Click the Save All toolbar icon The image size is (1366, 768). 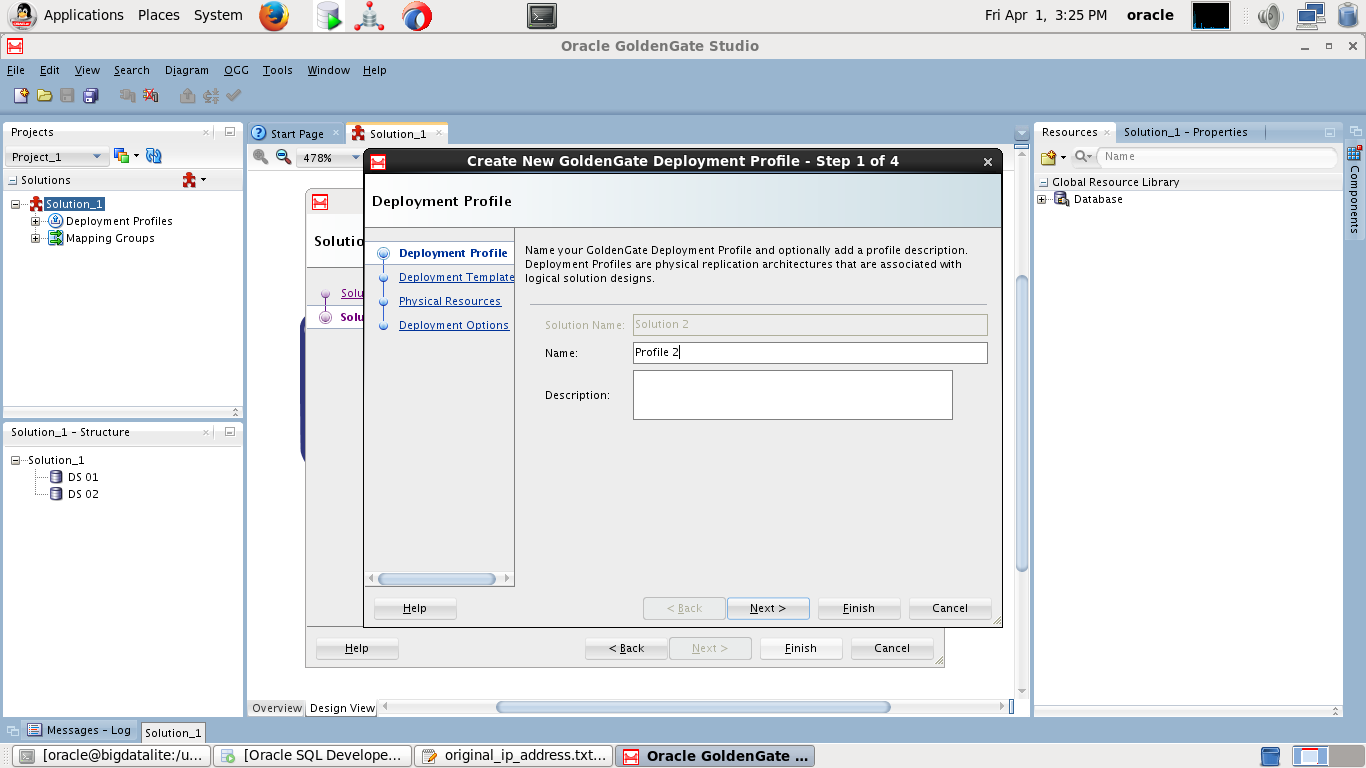tap(91, 95)
